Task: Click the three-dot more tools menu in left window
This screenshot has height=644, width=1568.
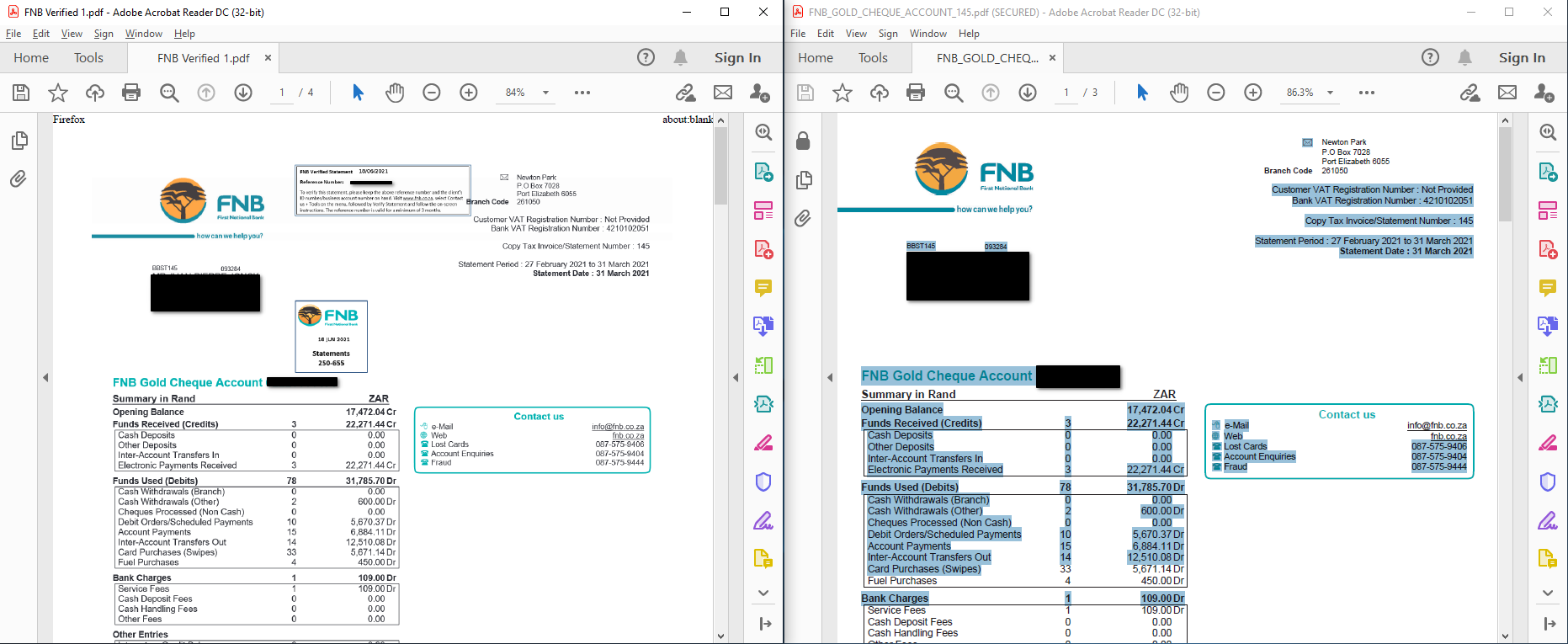Action: pos(582,93)
